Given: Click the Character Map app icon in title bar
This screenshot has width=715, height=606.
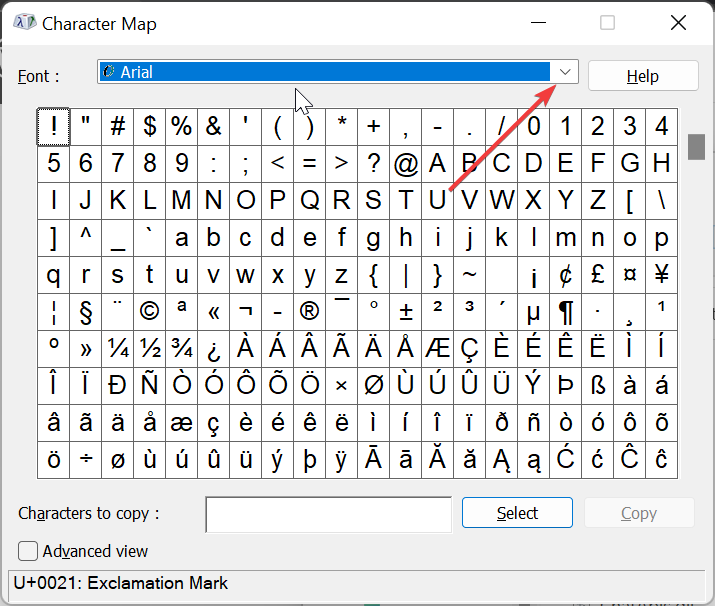Looking at the screenshot, I should [x=25, y=22].
